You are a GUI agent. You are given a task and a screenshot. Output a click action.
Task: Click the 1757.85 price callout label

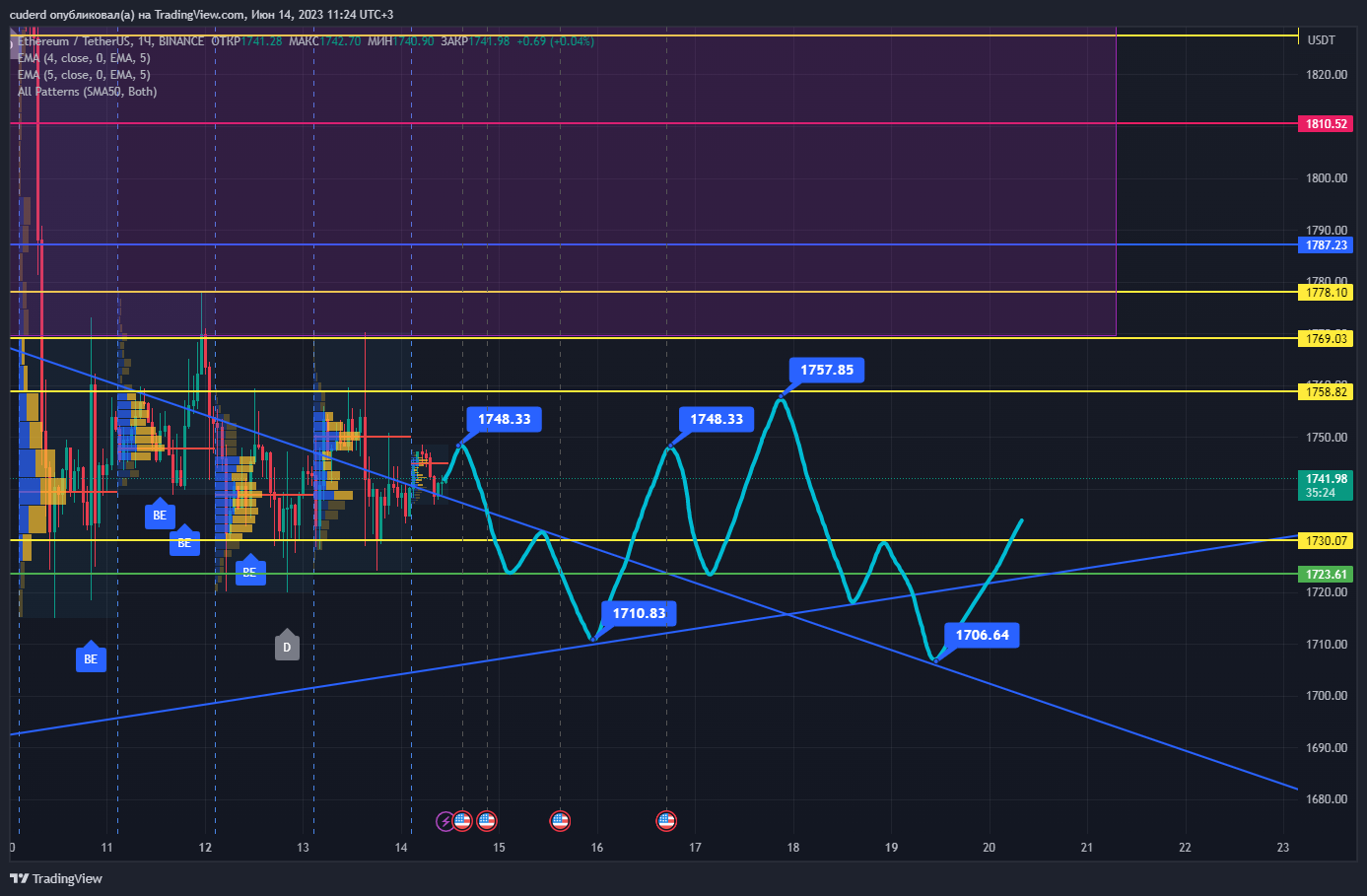coord(827,370)
